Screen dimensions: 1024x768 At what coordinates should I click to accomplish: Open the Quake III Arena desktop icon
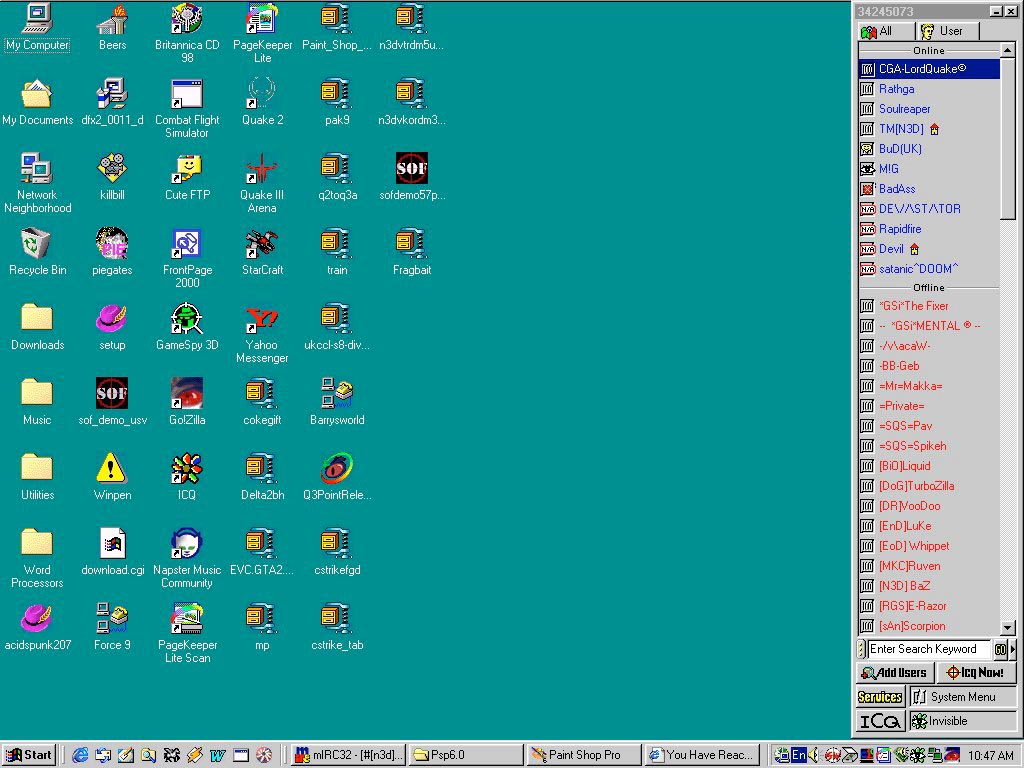261,169
